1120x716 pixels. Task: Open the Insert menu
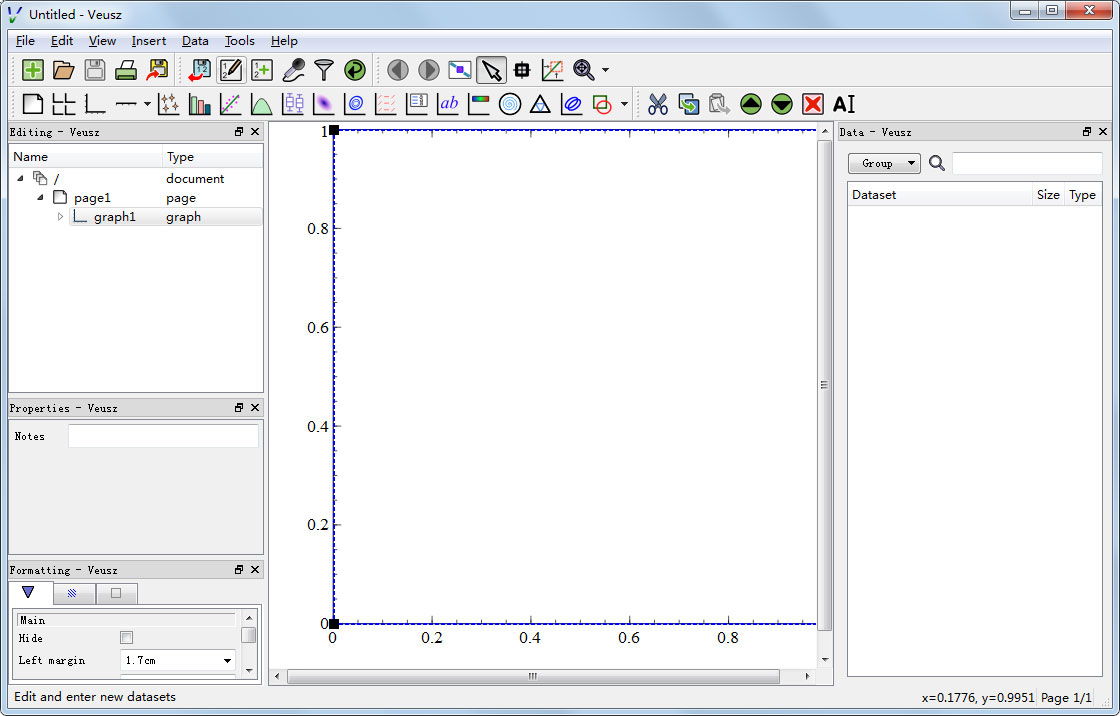tap(149, 41)
